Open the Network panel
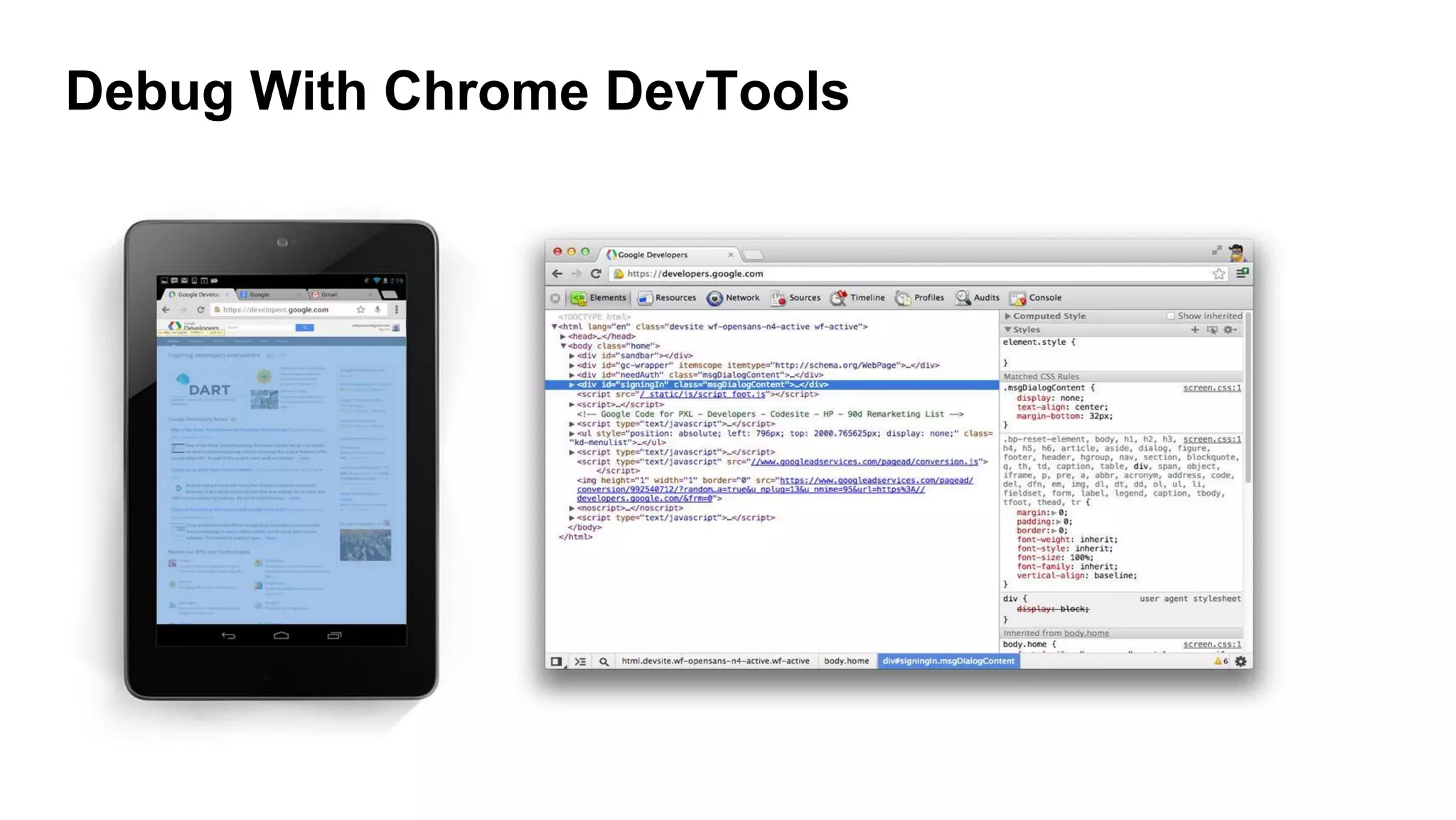Screen dimensions: 1456x820 coord(733,298)
